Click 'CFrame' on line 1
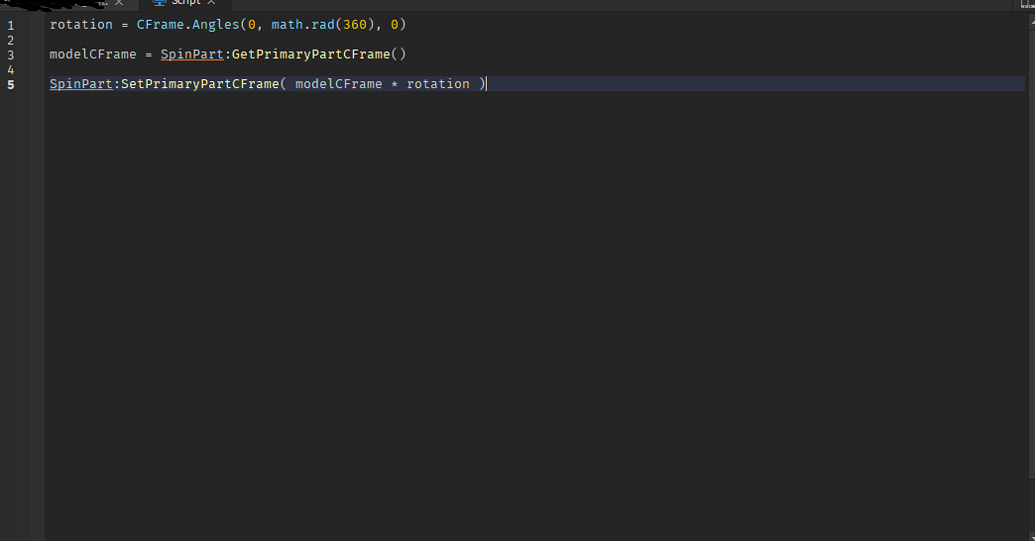This screenshot has height=541, width=1035. (160, 24)
